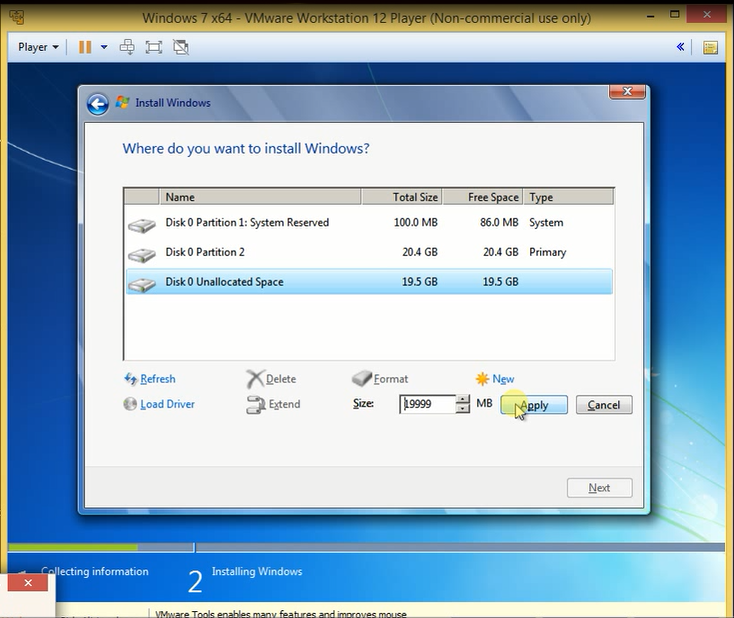Minimize the VMware Player window
Image resolution: width=734 pixels, height=618 pixels.
click(651, 15)
